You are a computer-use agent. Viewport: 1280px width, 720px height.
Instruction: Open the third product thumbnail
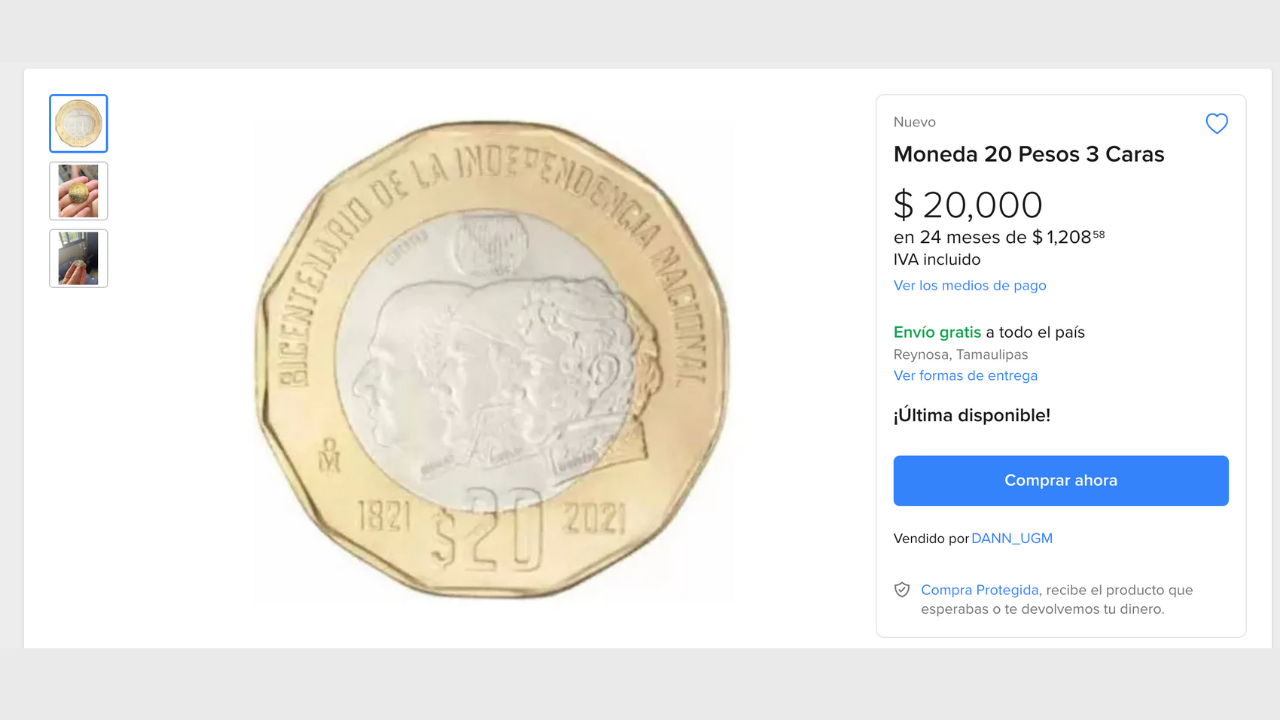[x=79, y=258]
